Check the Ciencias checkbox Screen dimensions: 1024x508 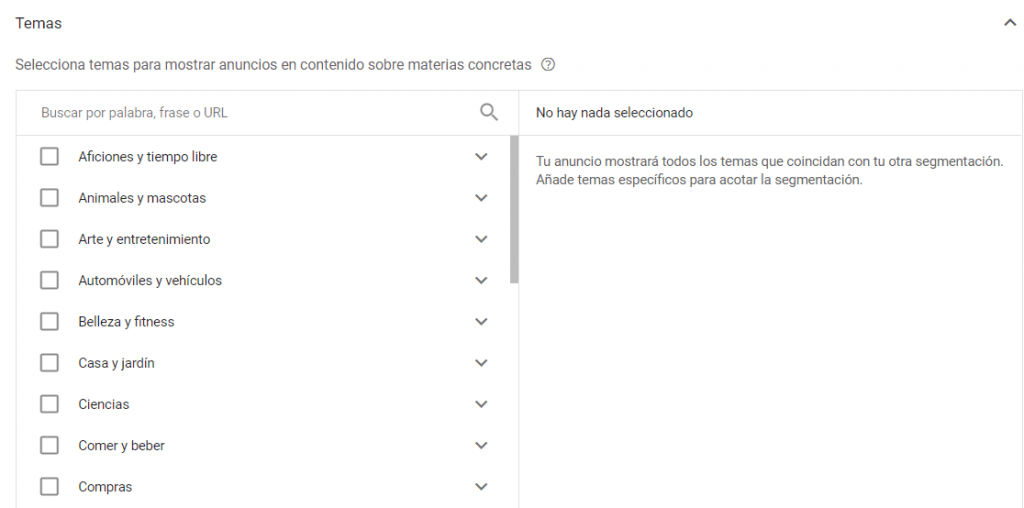(x=49, y=404)
